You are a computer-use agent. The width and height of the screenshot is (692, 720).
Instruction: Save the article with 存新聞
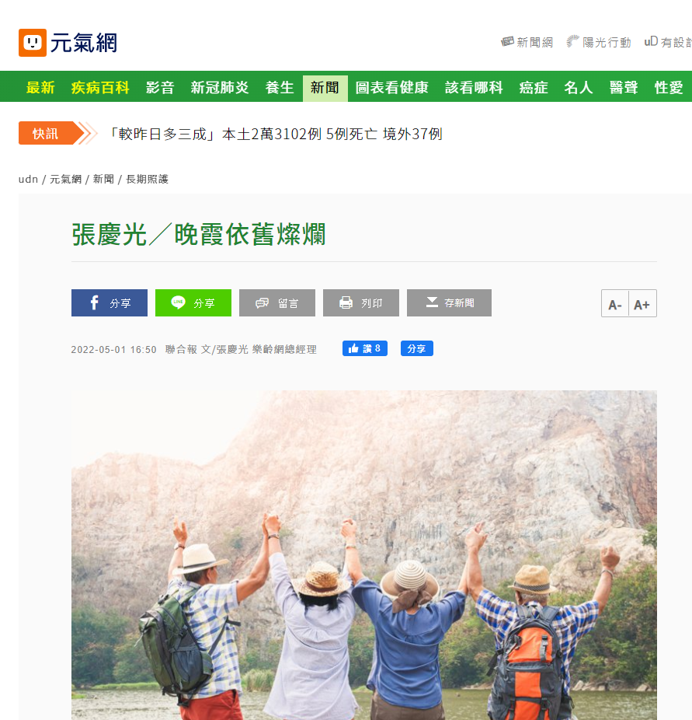449,303
